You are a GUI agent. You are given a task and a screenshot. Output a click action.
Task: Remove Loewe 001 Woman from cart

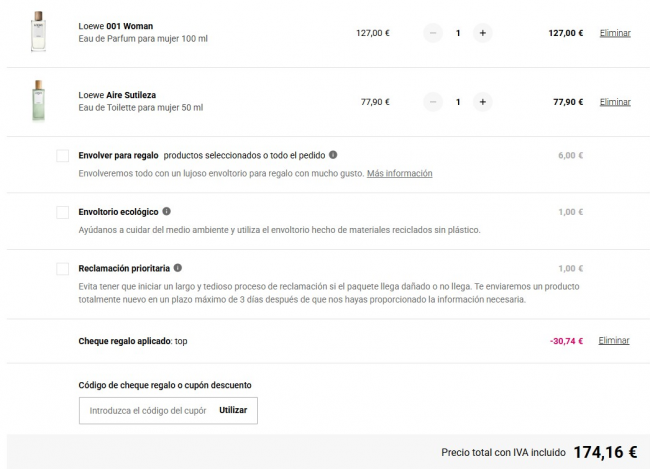(615, 32)
